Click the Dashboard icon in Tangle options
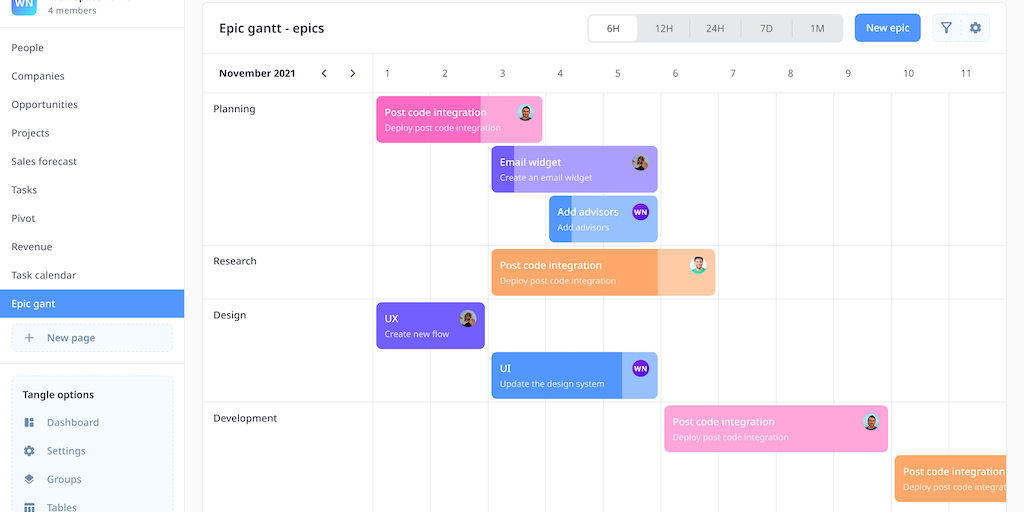The height and width of the screenshot is (512, 1024). tap(29, 423)
